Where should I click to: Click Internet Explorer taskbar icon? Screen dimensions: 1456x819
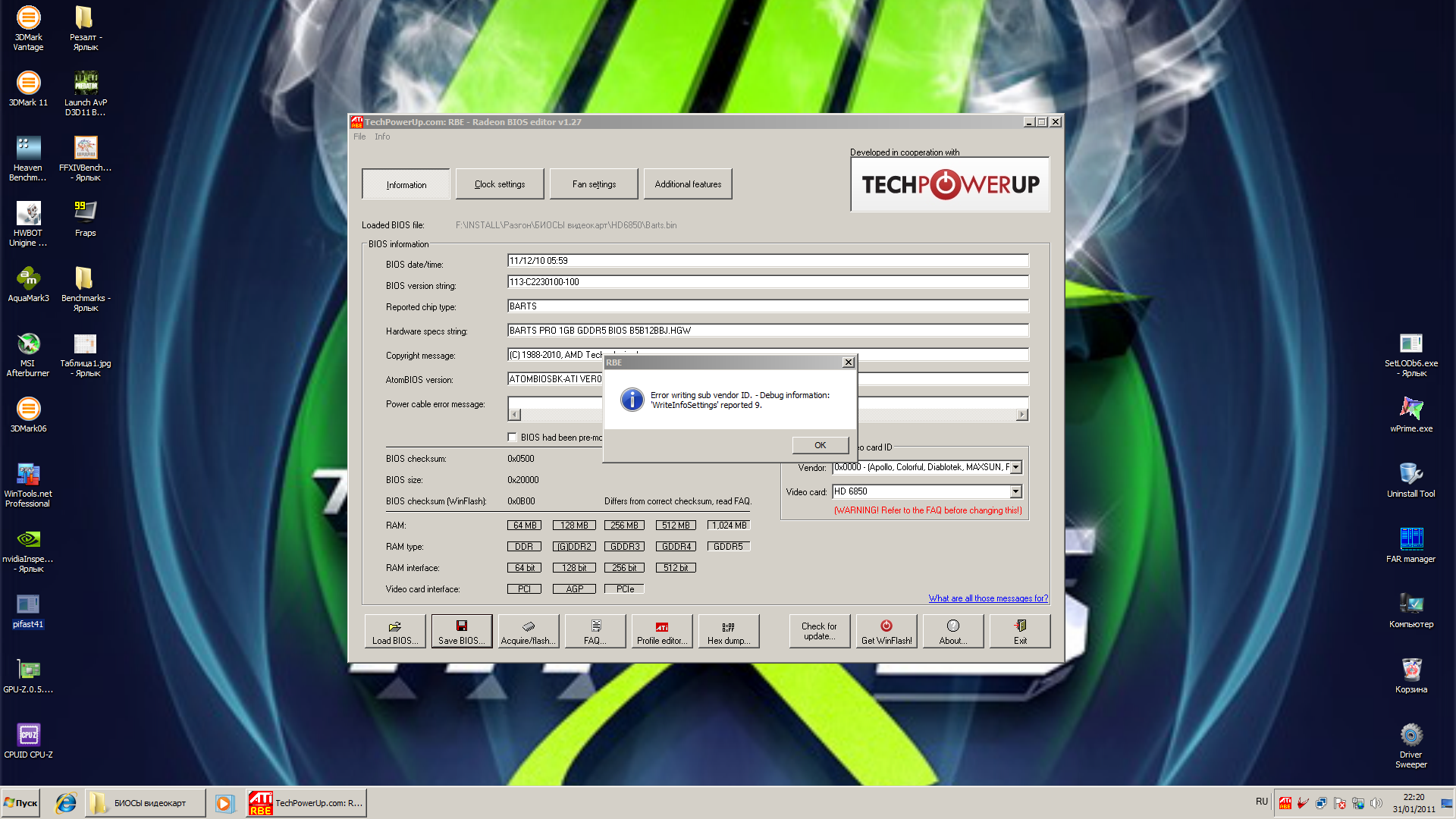pyautogui.click(x=66, y=803)
